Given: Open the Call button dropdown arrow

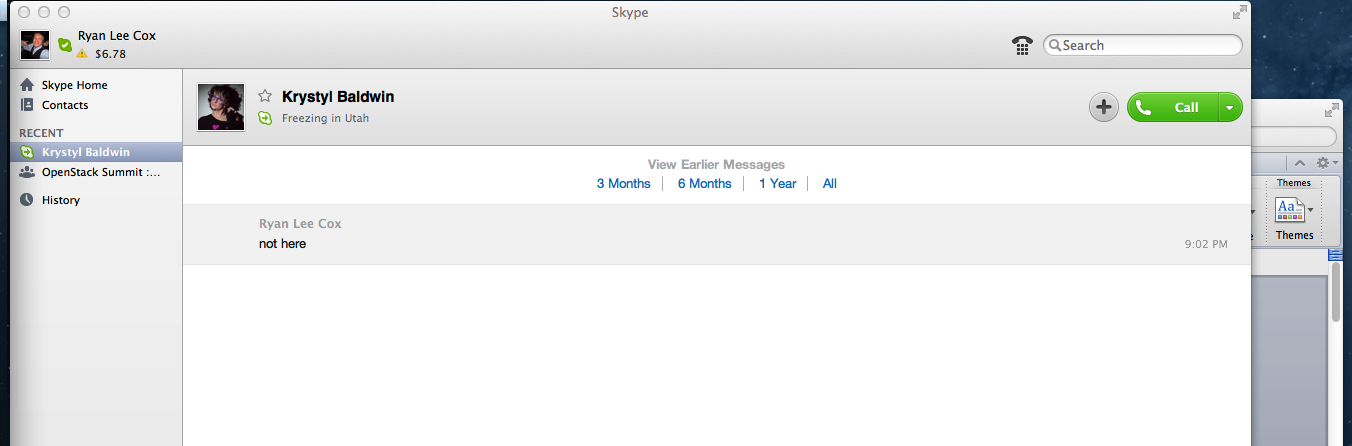Looking at the screenshot, I should tap(1230, 108).
